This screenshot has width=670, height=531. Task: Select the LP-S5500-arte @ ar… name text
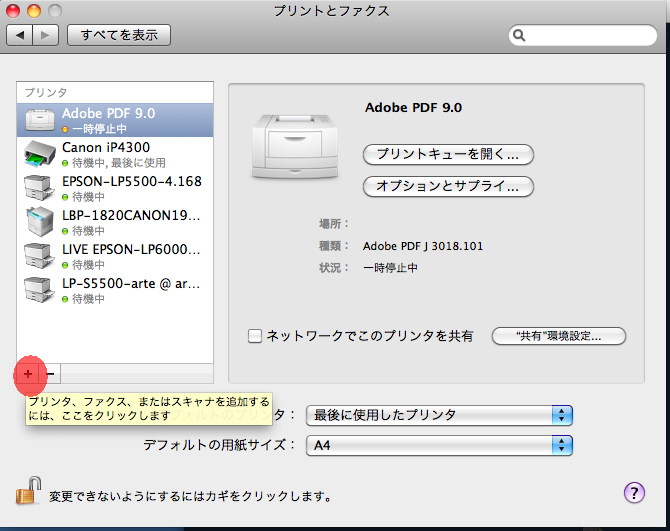131,284
